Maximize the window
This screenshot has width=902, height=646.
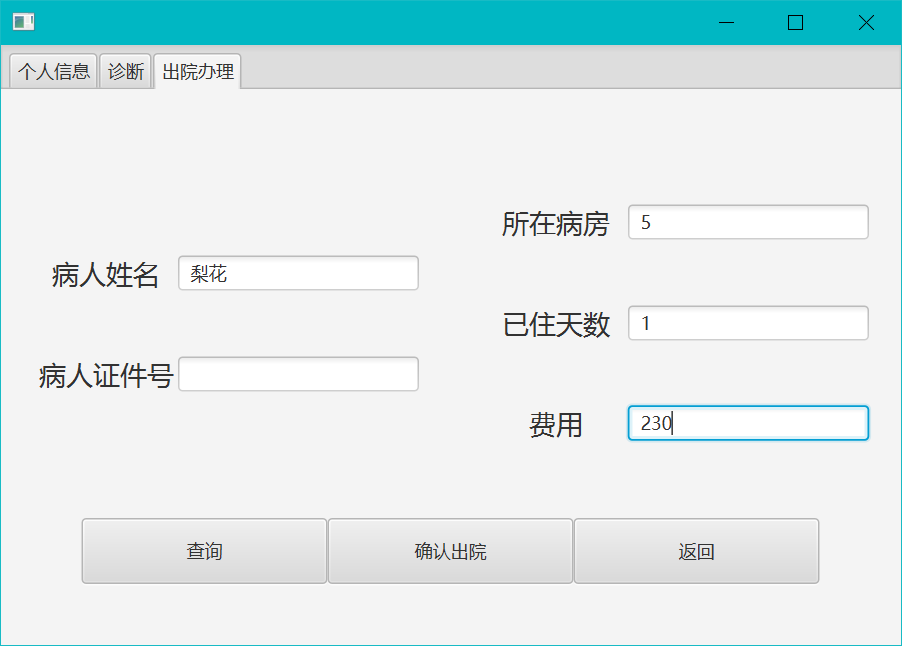[796, 22]
